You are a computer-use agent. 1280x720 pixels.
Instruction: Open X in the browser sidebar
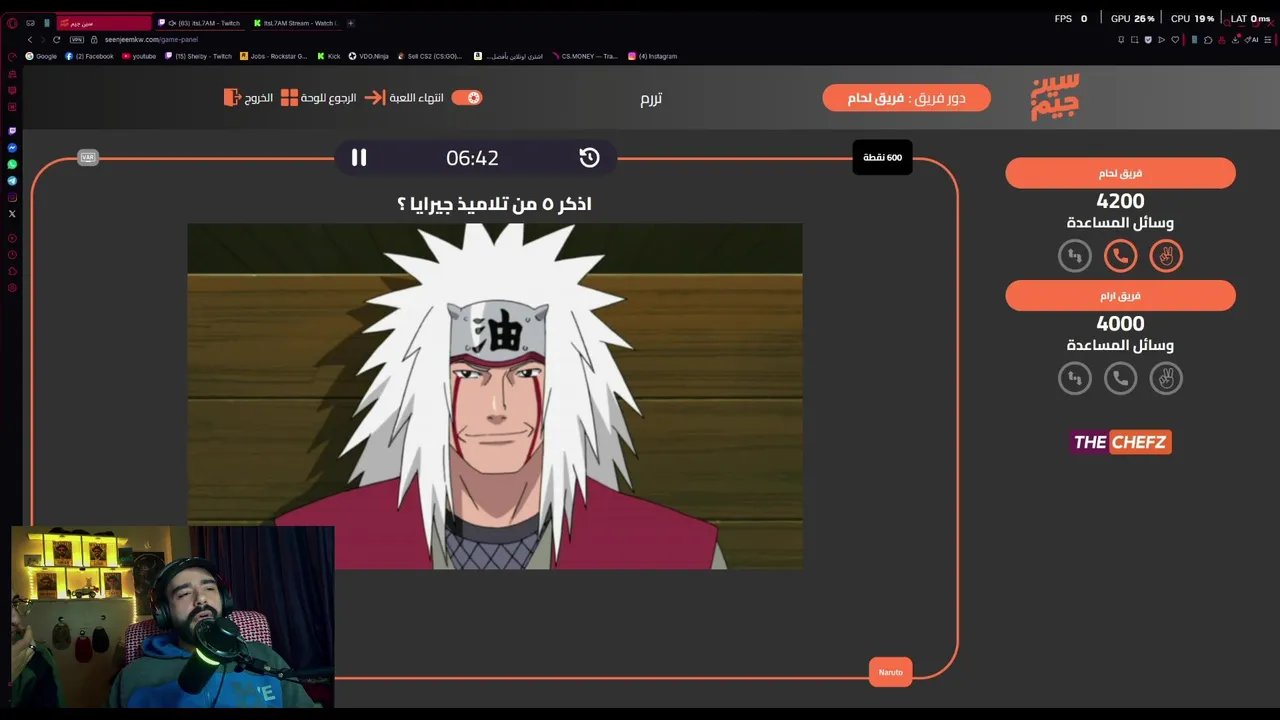coord(12,213)
